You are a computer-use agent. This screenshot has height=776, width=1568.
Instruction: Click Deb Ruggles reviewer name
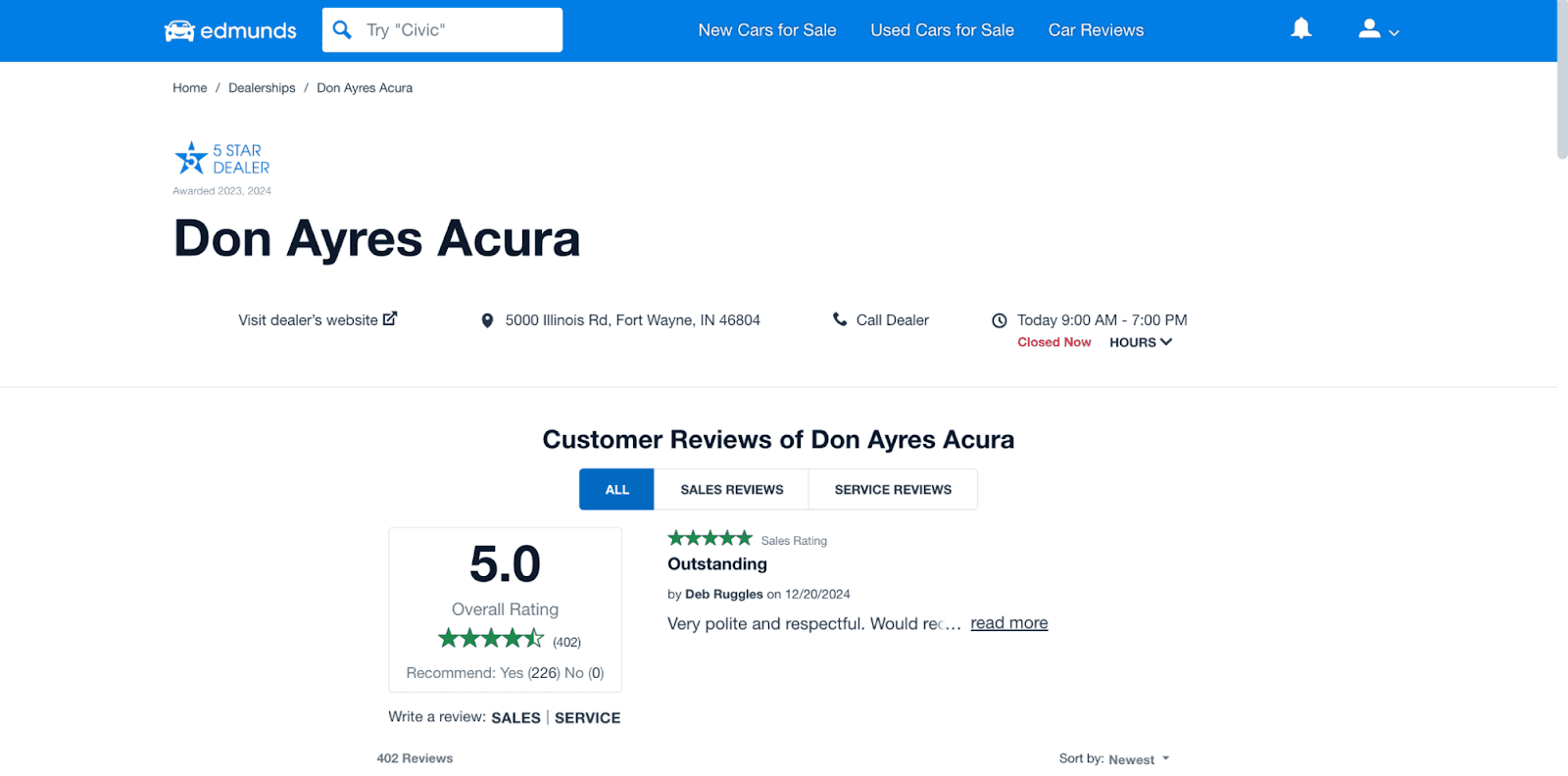coord(723,594)
